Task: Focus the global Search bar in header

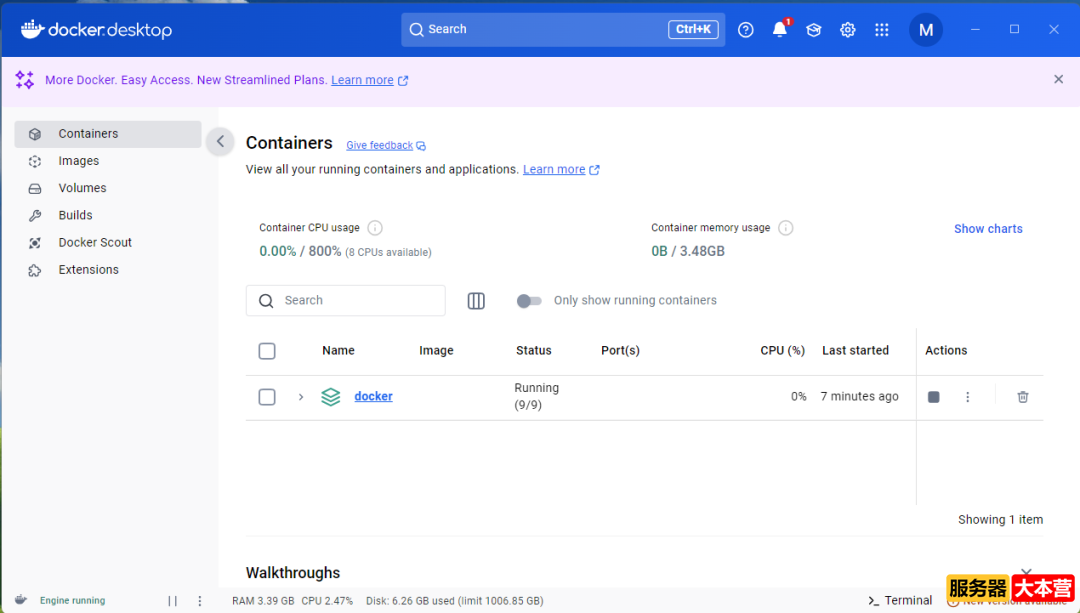Action: [x=563, y=30]
